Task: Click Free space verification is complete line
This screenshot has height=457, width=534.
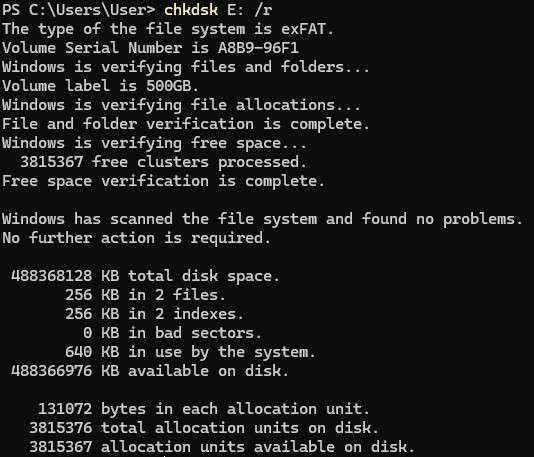Action: 163,181
